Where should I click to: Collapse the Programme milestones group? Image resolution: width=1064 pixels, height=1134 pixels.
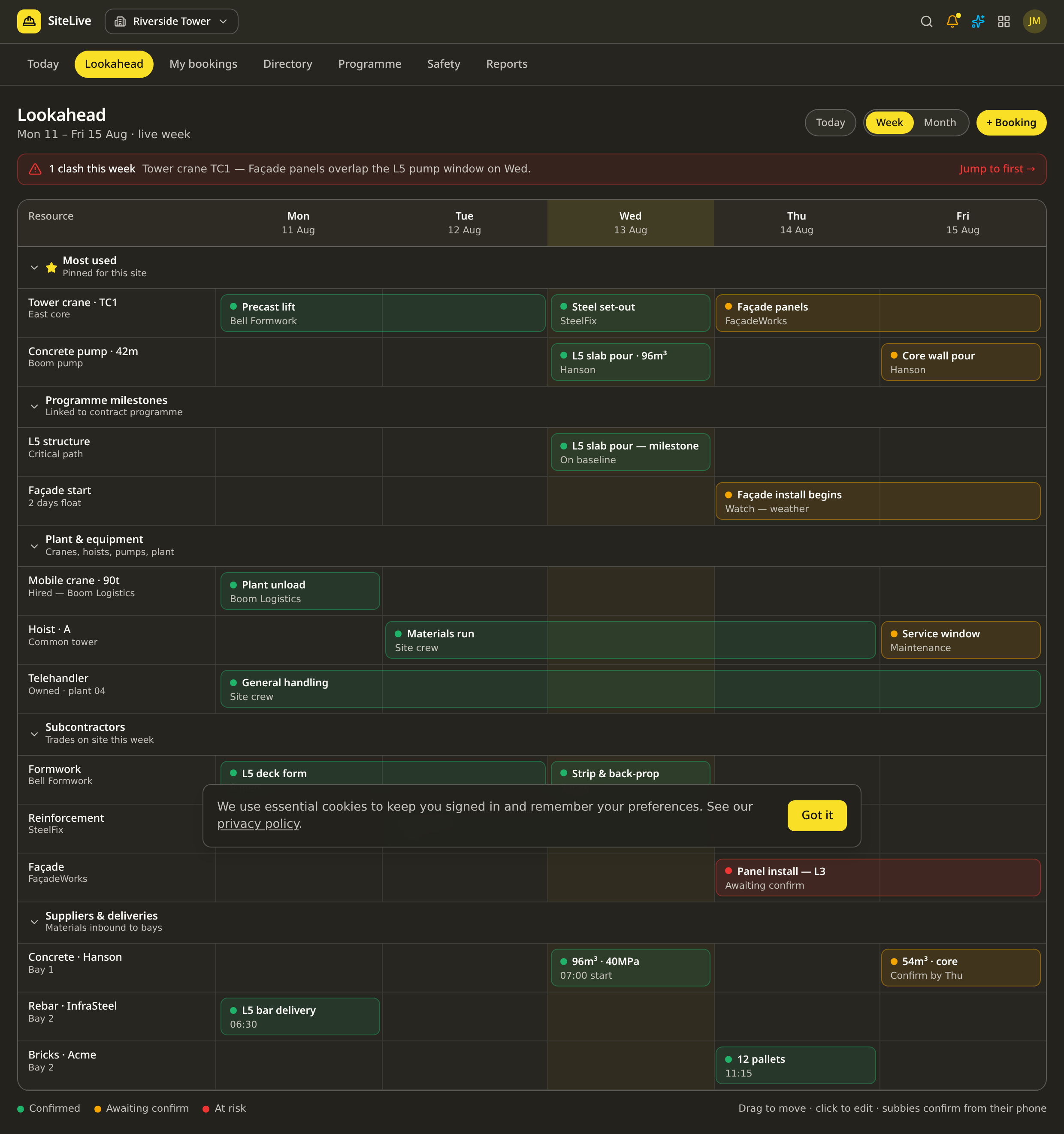click(34, 406)
